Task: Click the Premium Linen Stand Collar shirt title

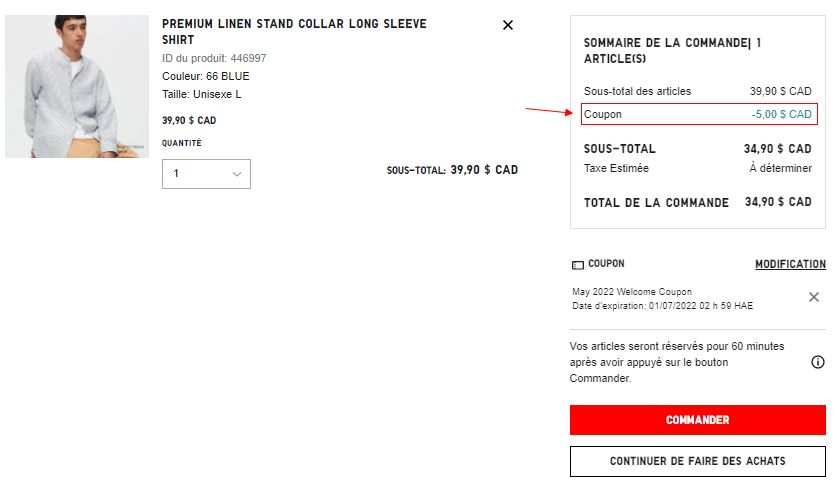Action: [294, 31]
